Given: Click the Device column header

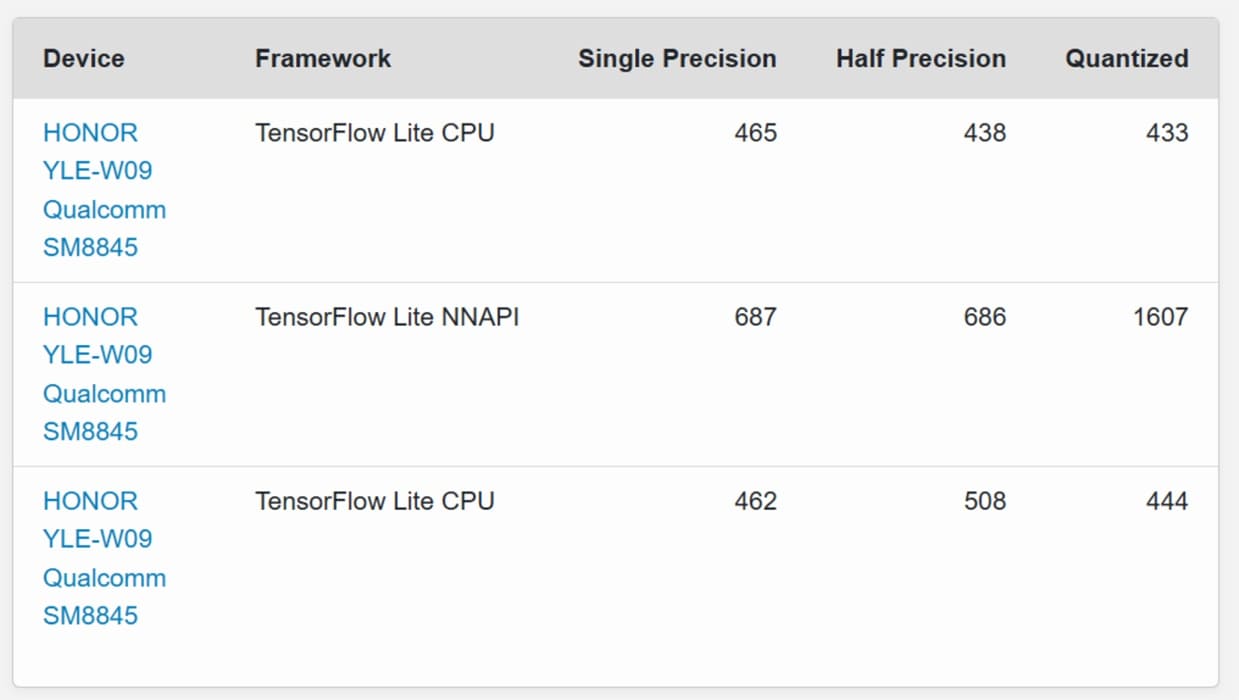Looking at the screenshot, I should click(x=84, y=58).
